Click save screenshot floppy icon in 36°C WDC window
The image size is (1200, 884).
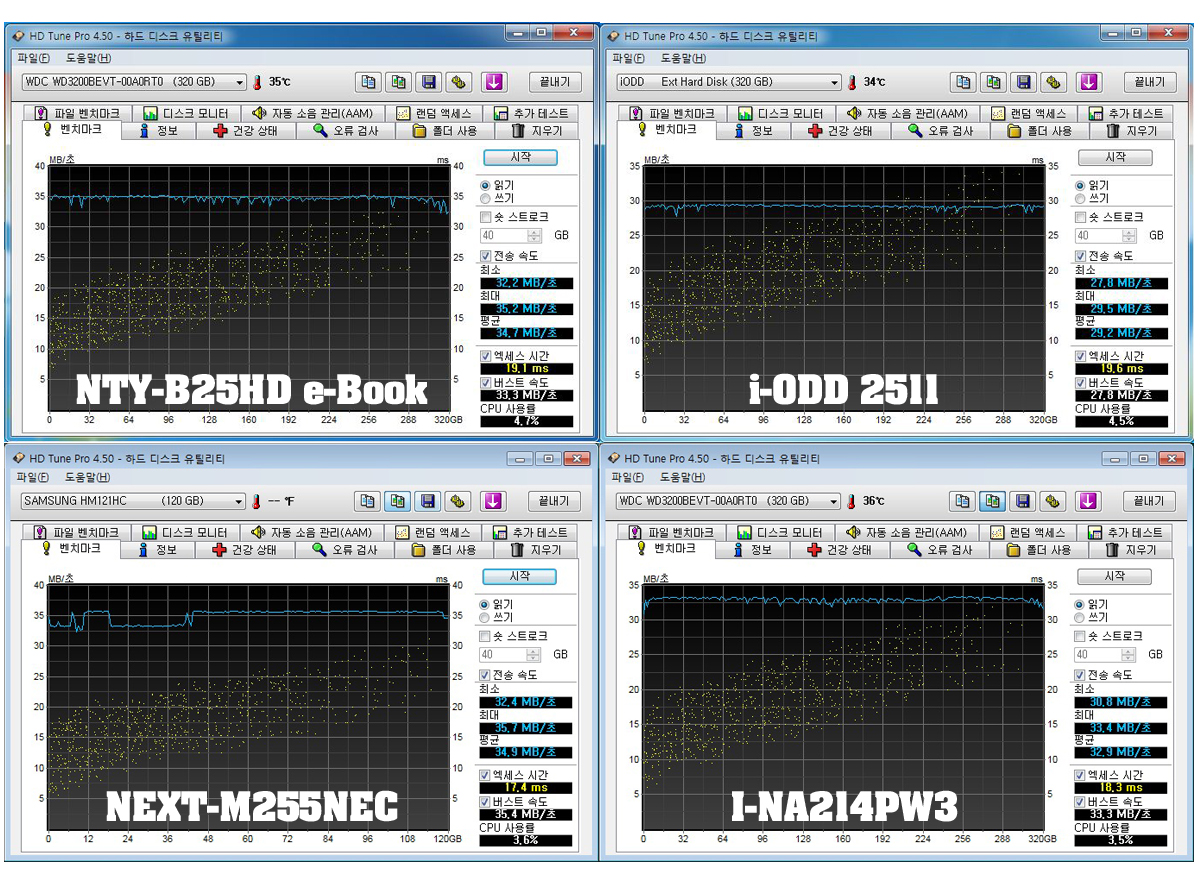click(x=1023, y=501)
